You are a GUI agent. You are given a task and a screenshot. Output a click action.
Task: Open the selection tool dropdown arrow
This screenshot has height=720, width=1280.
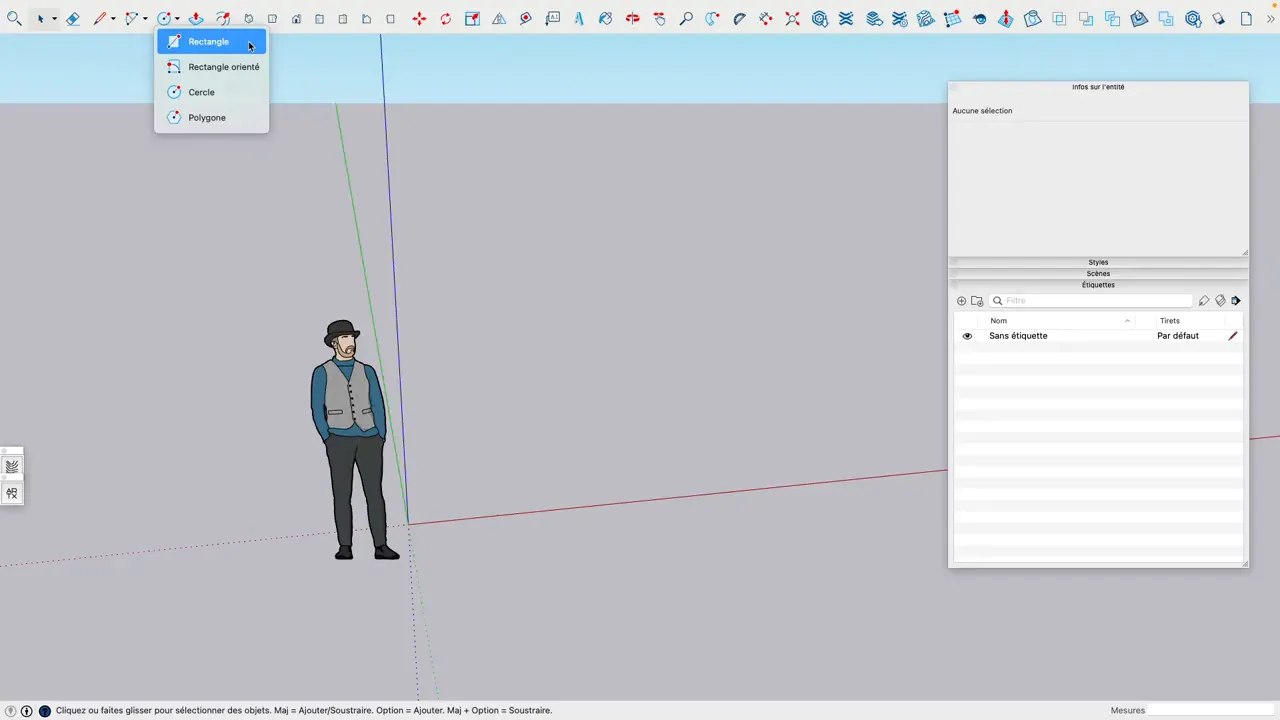tap(53, 18)
